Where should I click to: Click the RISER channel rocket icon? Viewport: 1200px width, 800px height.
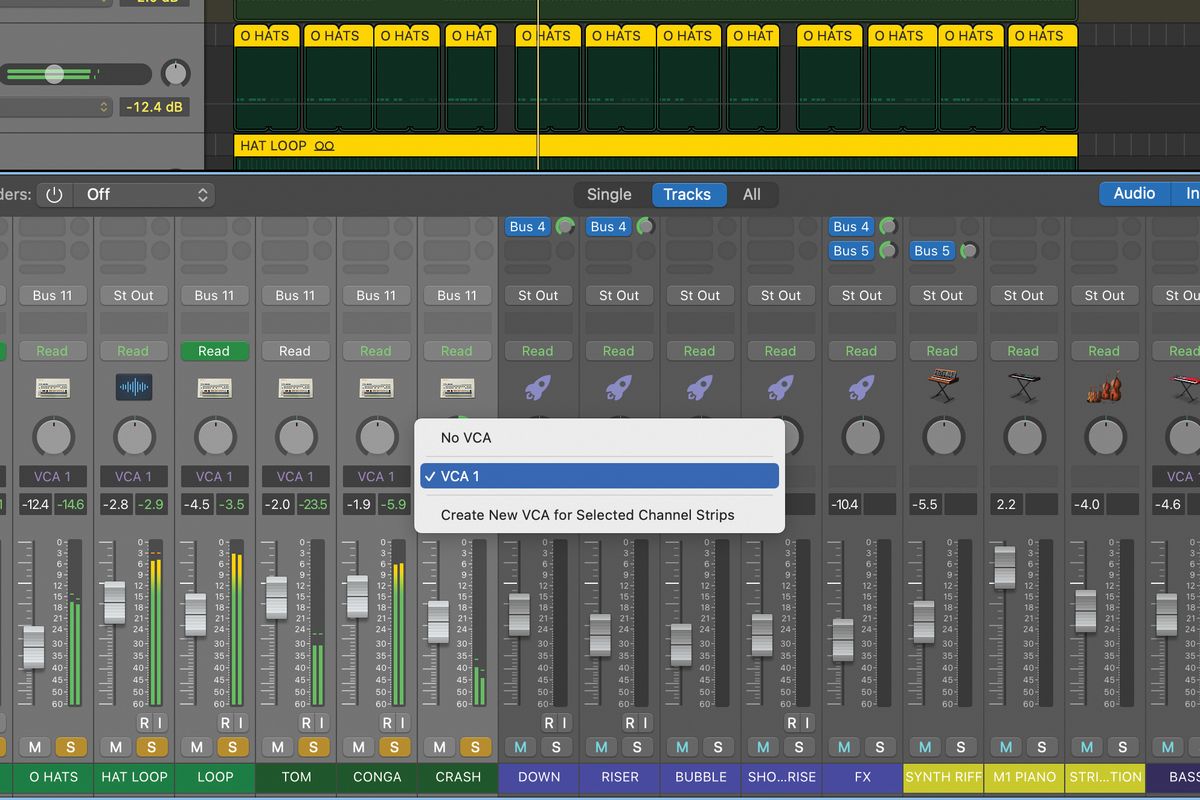[619, 388]
